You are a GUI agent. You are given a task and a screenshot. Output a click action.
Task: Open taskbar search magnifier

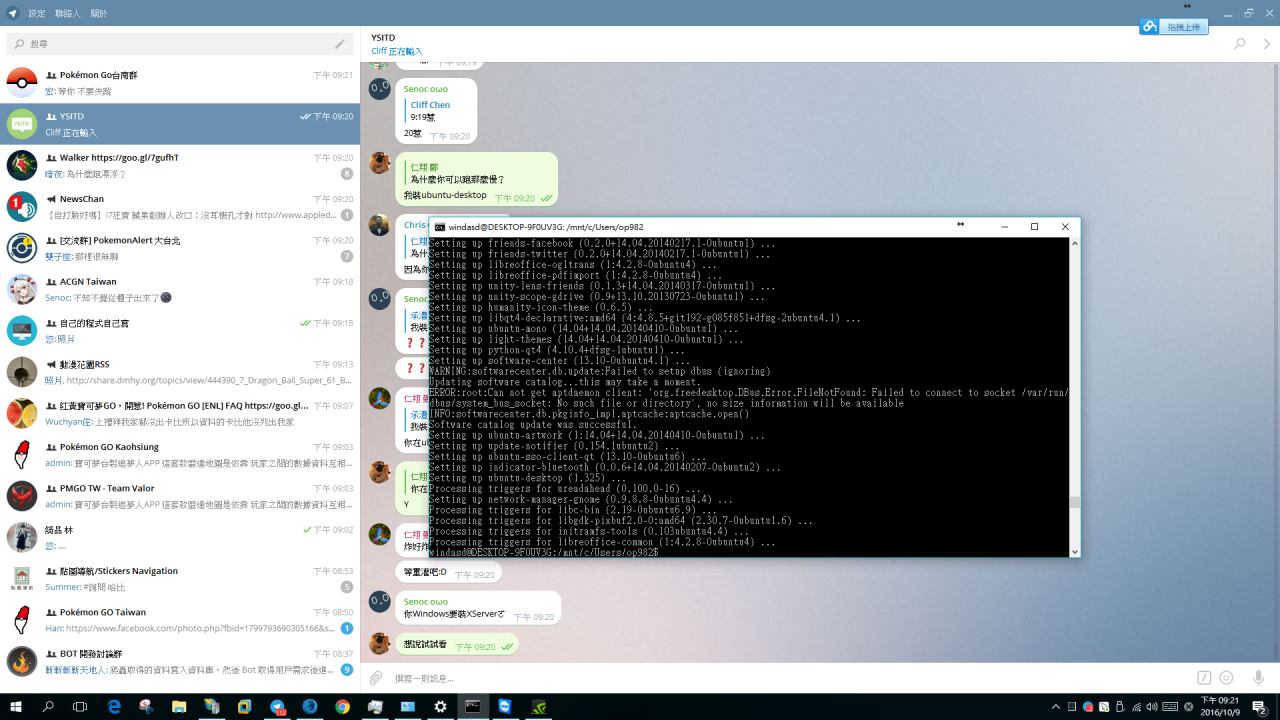[48, 706]
